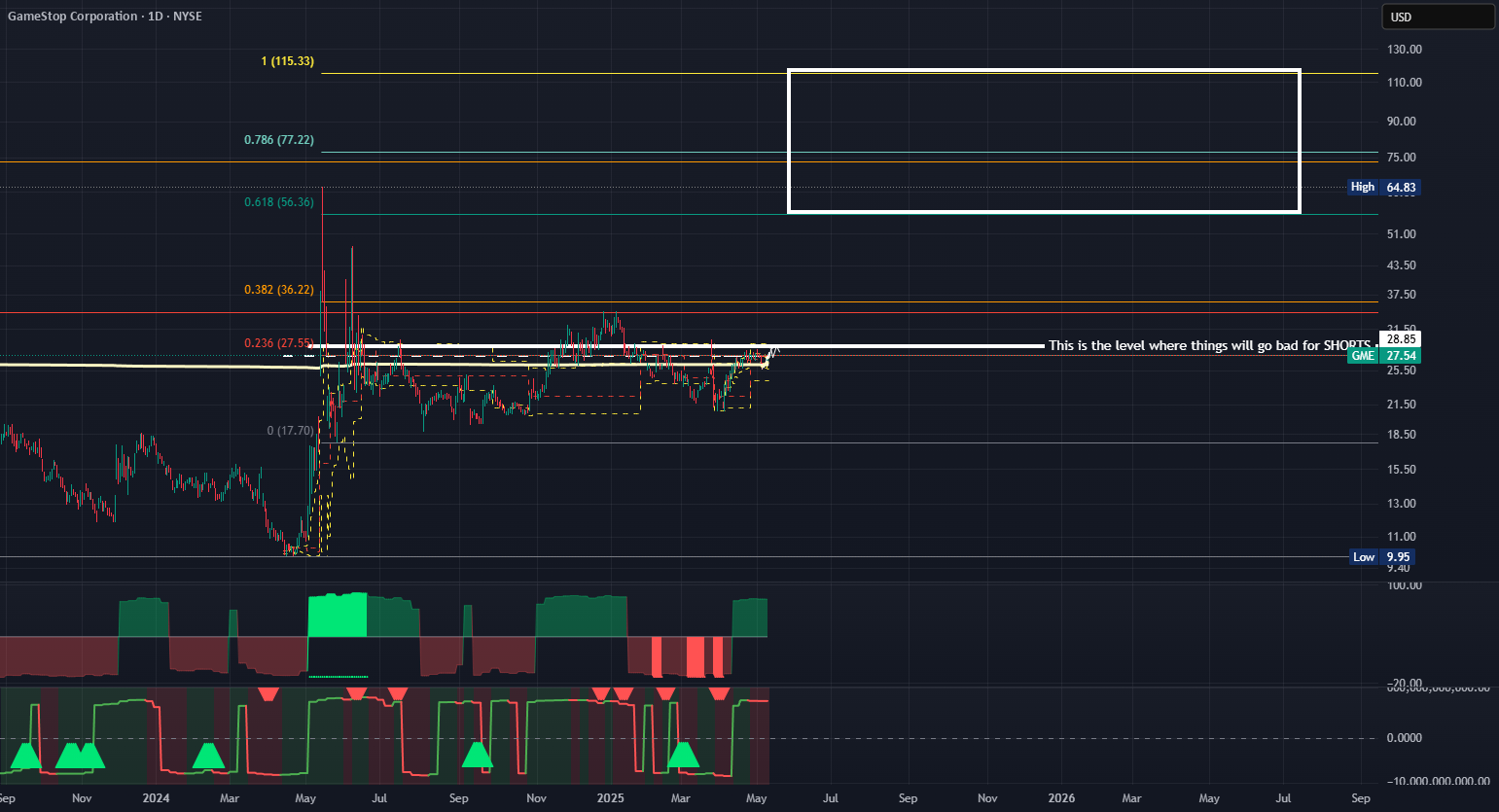The width and height of the screenshot is (1499, 812).
Task: Click the bright green histogram block near May 2024
Action: click(338, 615)
